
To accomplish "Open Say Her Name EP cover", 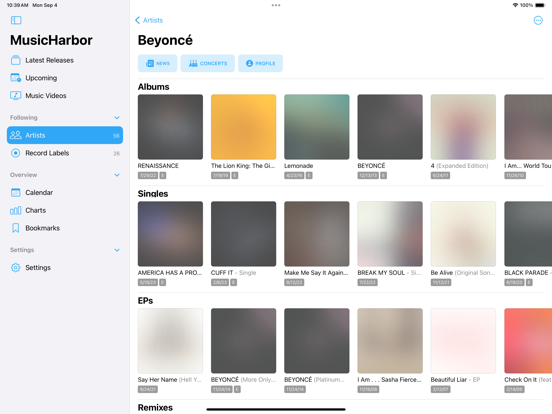I will pos(170,341).
